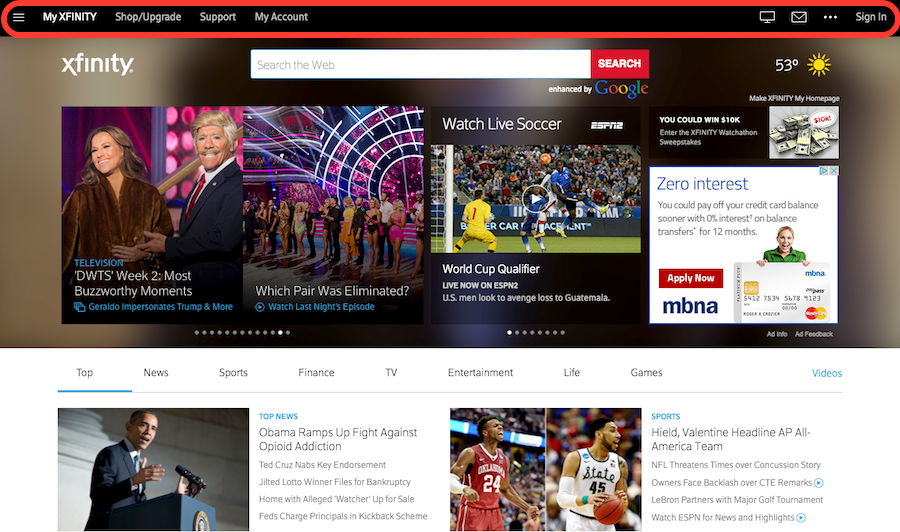This screenshot has height=532, width=900.
Task: Click gallery icon by Geraldo Impersonates Trump
Action: coord(79,307)
